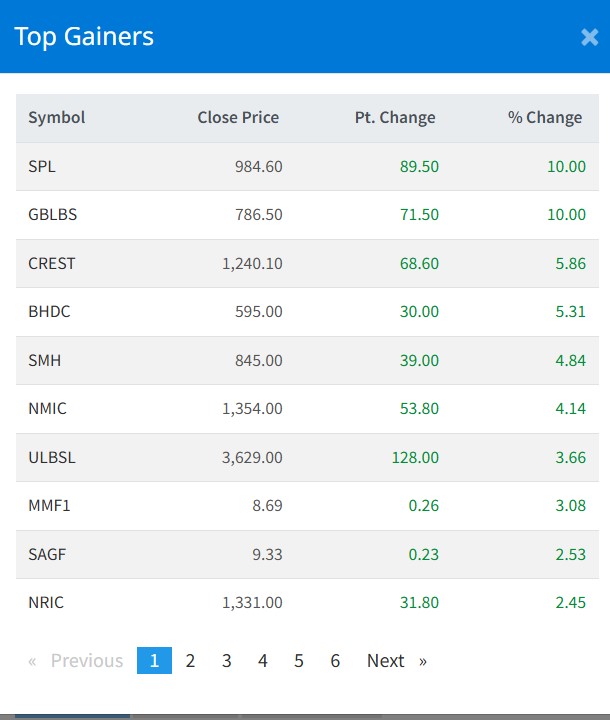610x720 pixels.
Task: Sort by Close Price column header
Action: 238,118
